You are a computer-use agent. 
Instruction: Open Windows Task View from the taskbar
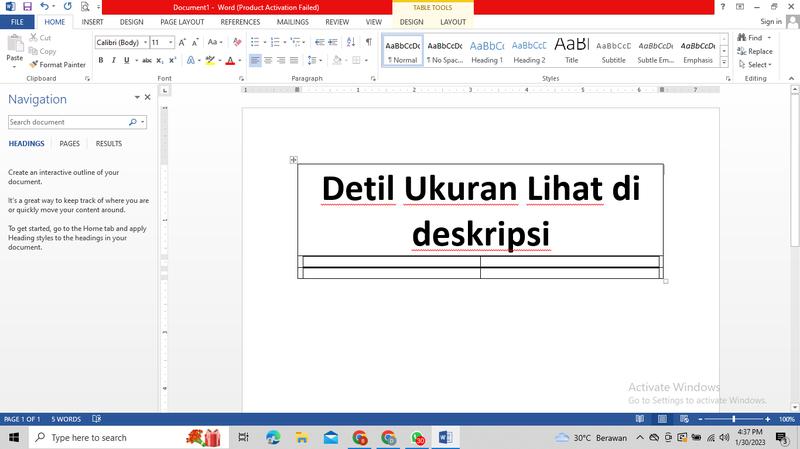coord(243,437)
